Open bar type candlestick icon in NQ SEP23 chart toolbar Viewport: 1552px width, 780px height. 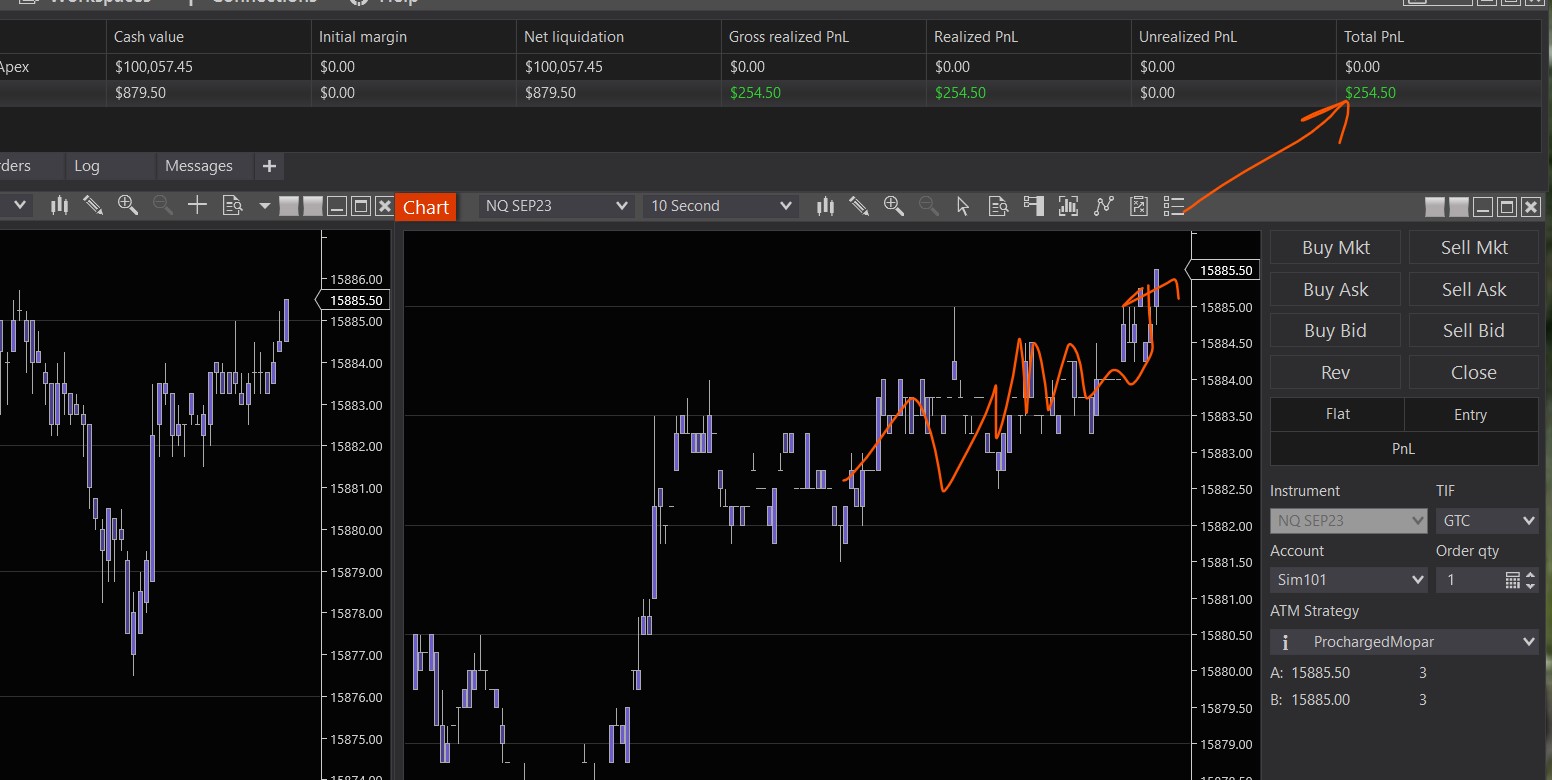825,206
